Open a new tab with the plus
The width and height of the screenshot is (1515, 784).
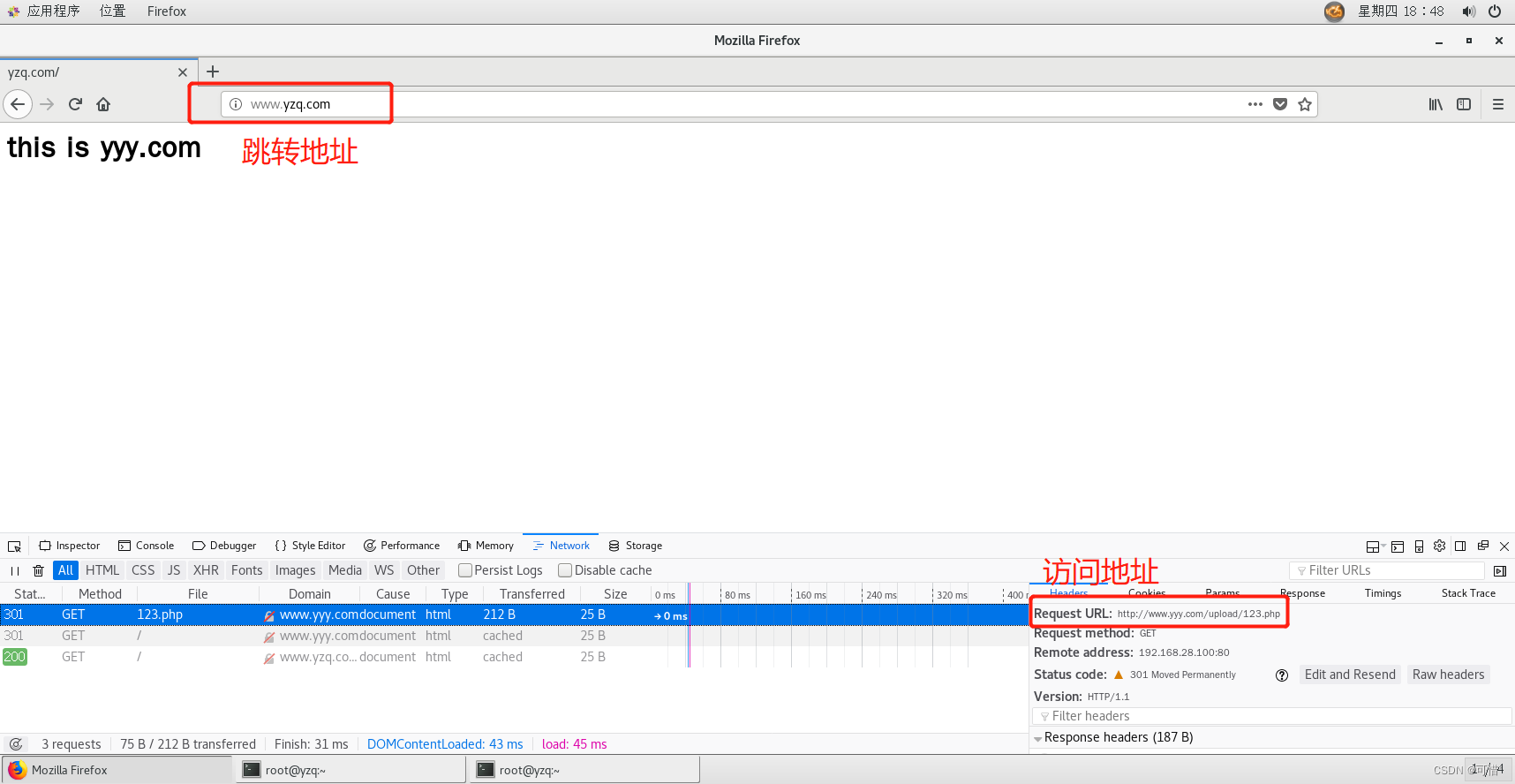tap(213, 72)
